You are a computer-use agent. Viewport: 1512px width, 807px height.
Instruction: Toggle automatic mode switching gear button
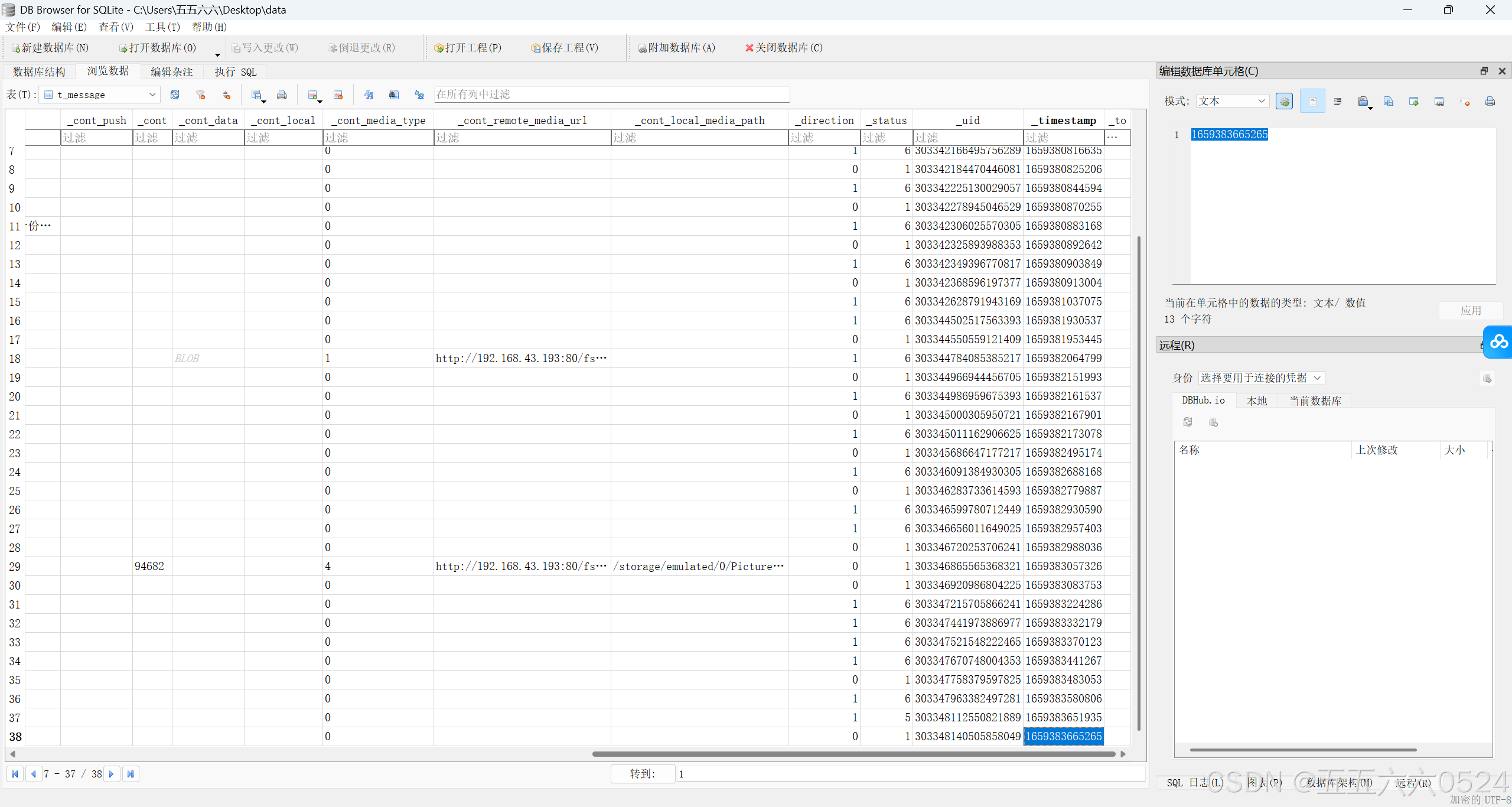pyautogui.click(x=1284, y=102)
